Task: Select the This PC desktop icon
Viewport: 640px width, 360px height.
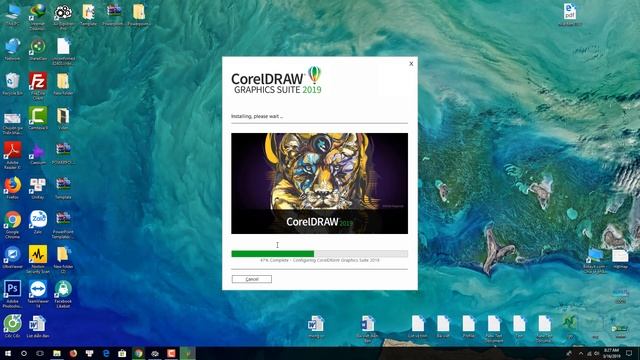Action: click(12, 15)
